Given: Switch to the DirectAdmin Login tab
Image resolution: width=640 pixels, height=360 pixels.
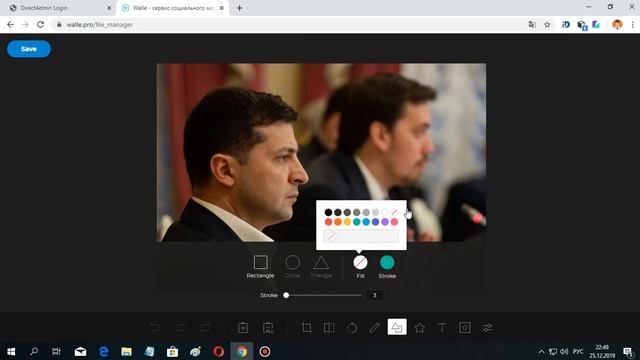Looking at the screenshot, I should pos(58,8).
